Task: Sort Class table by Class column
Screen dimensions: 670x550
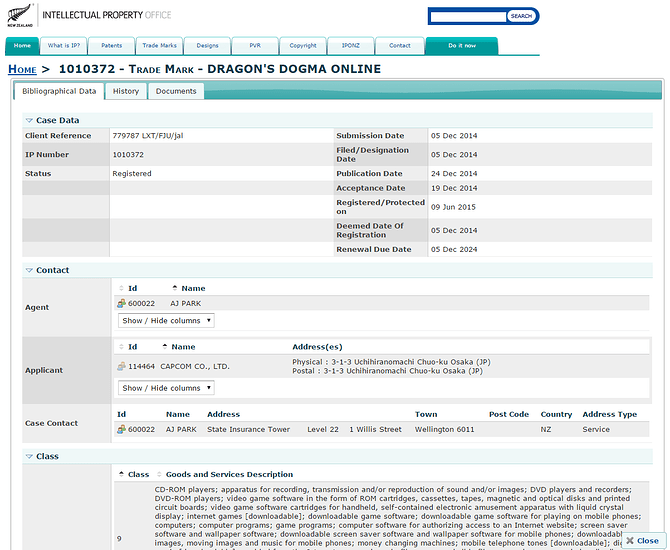Action: point(134,474)
